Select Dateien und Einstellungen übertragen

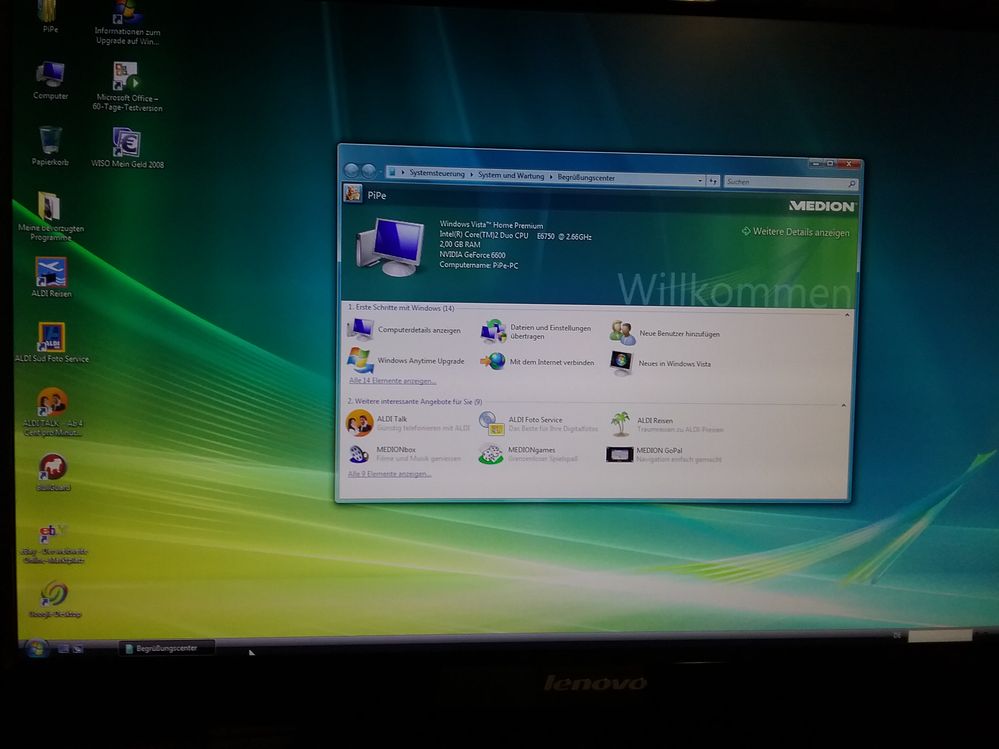pyautogui.click(x=549, y=332)
